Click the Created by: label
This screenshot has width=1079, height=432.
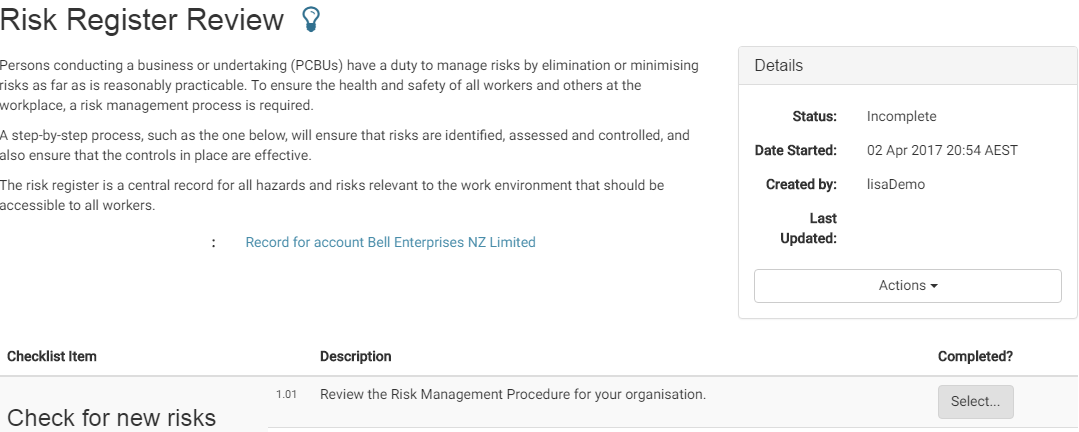[x=802, y=184]
